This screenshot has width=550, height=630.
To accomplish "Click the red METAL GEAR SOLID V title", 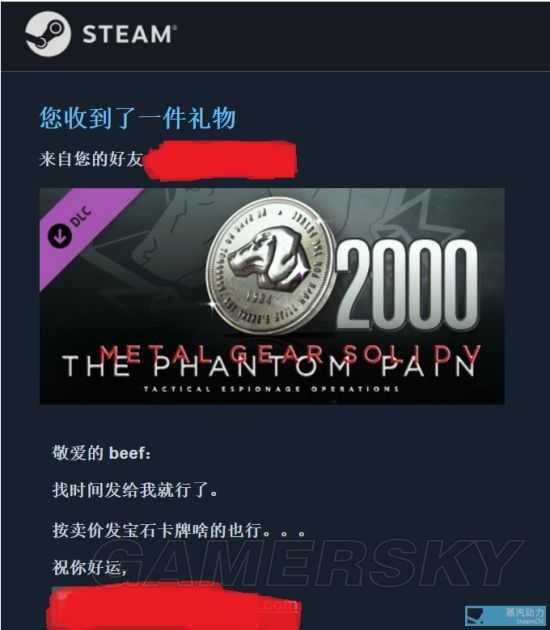I will pyautogui.click(x=290, y=354).
